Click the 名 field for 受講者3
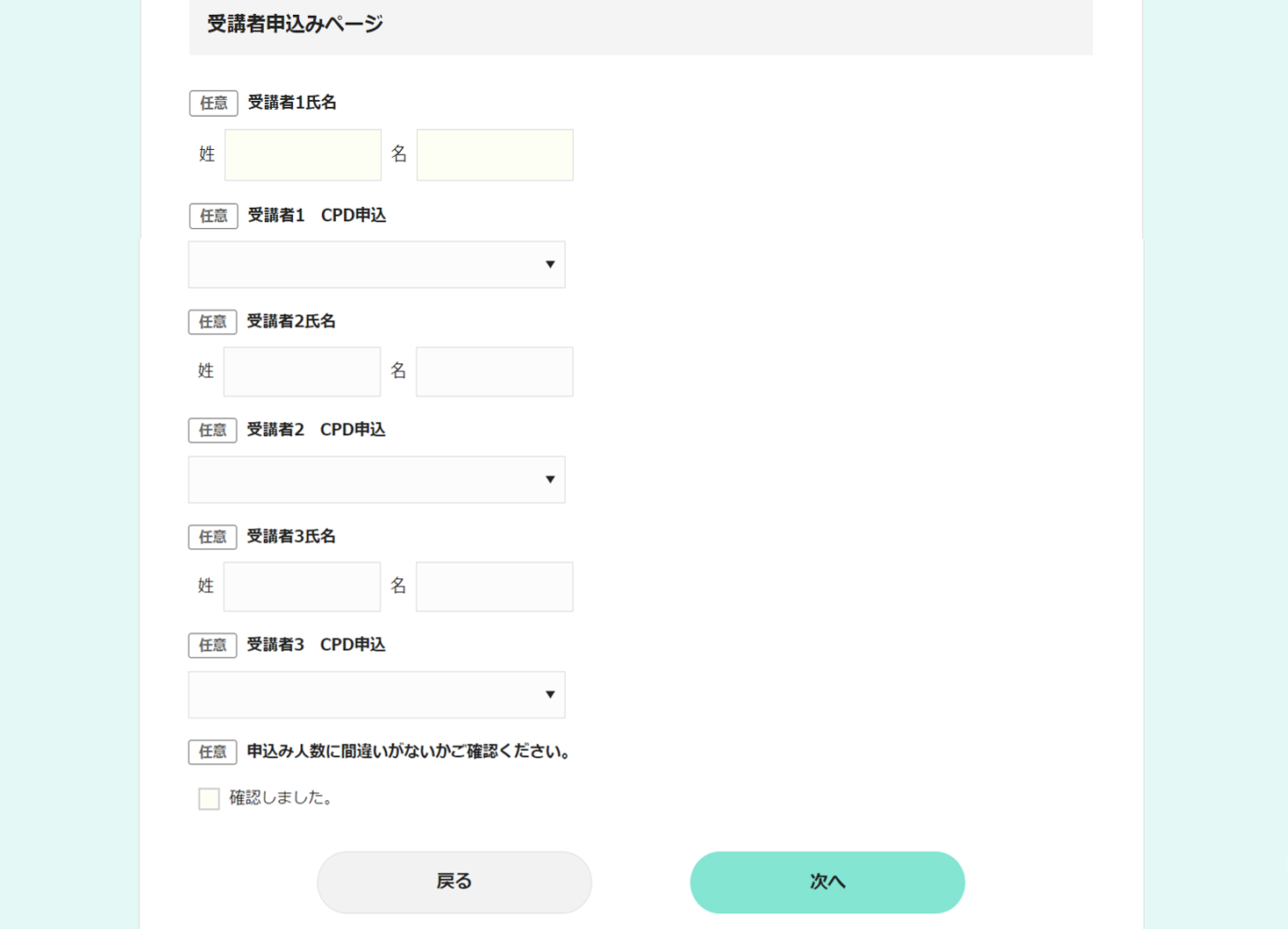Viewport: 1288px width, 929px height. pyautogui.click(x=494, y=586)
